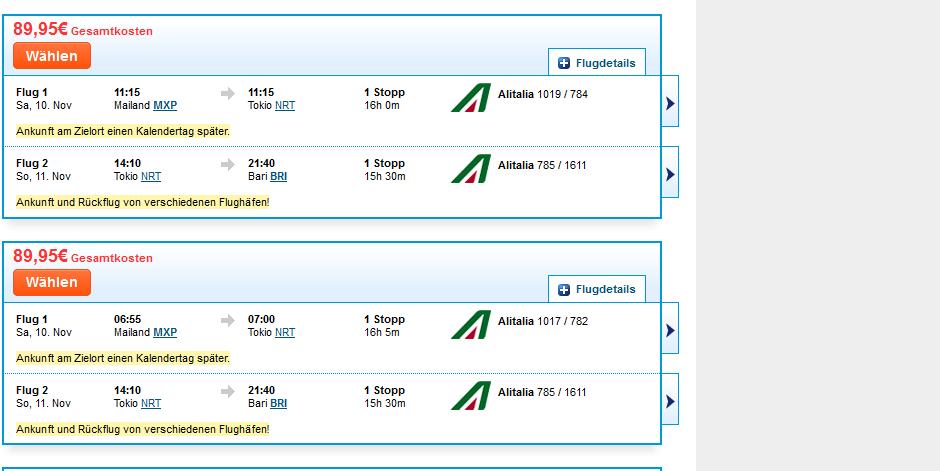Click the gray arrow between Mailand 11:15 and Tokio

pyautogui.click(x=228, y=93)
